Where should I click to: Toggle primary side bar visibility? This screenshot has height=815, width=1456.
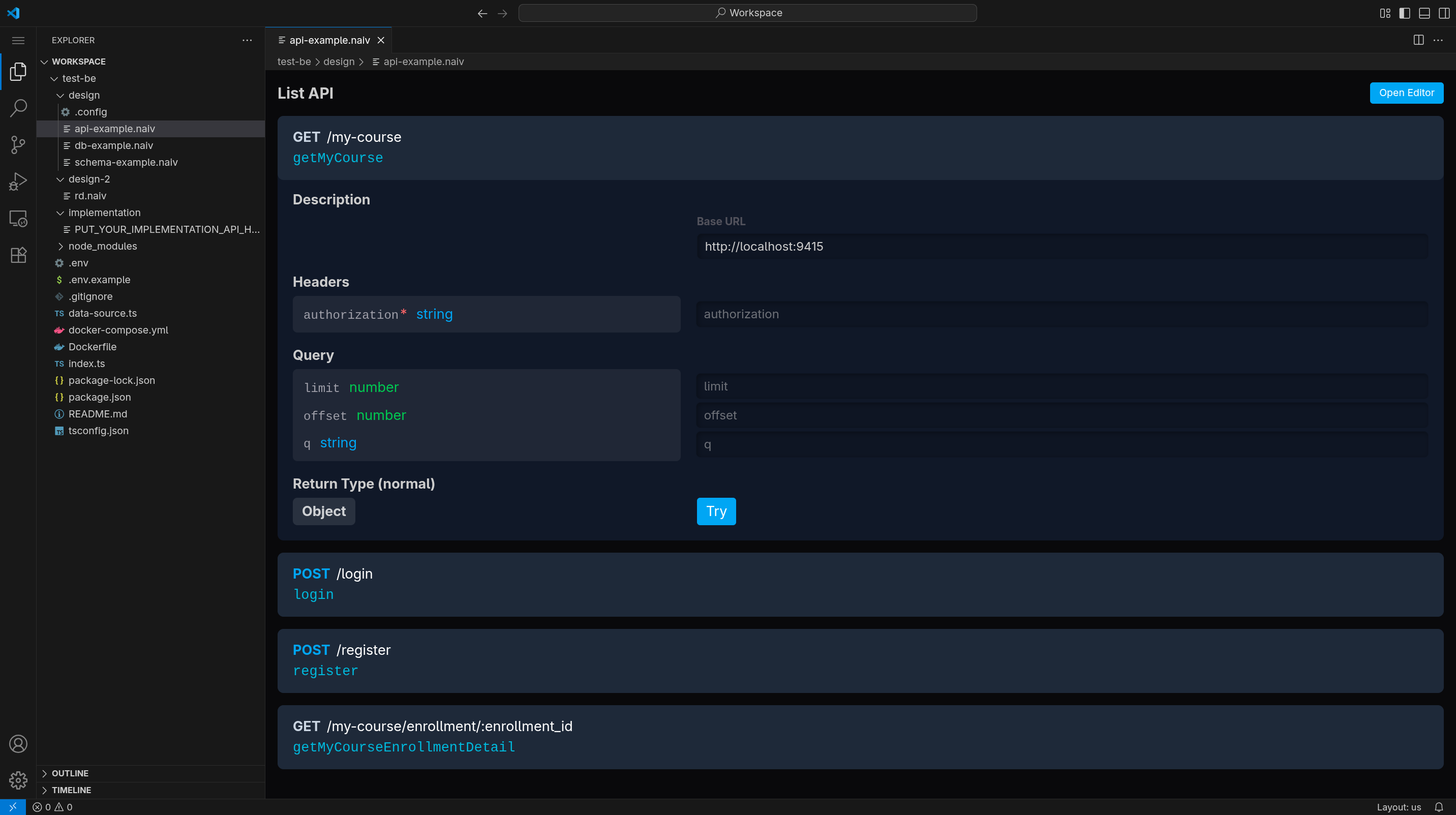[x=1405, y=13]
